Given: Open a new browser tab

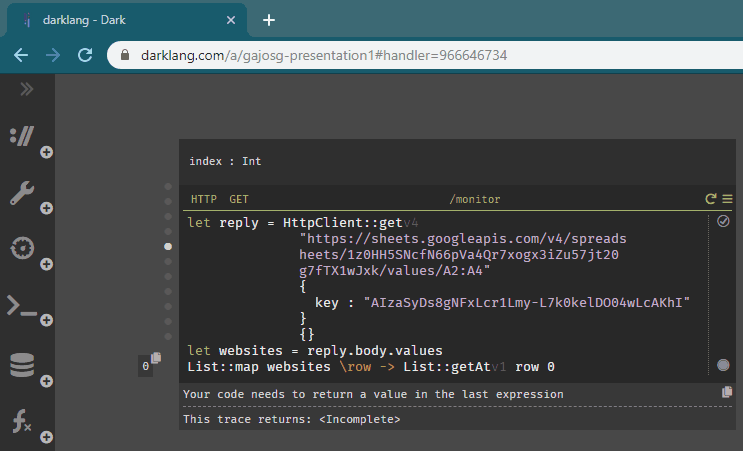Looking at the screenshot, I should click(269, 20).
